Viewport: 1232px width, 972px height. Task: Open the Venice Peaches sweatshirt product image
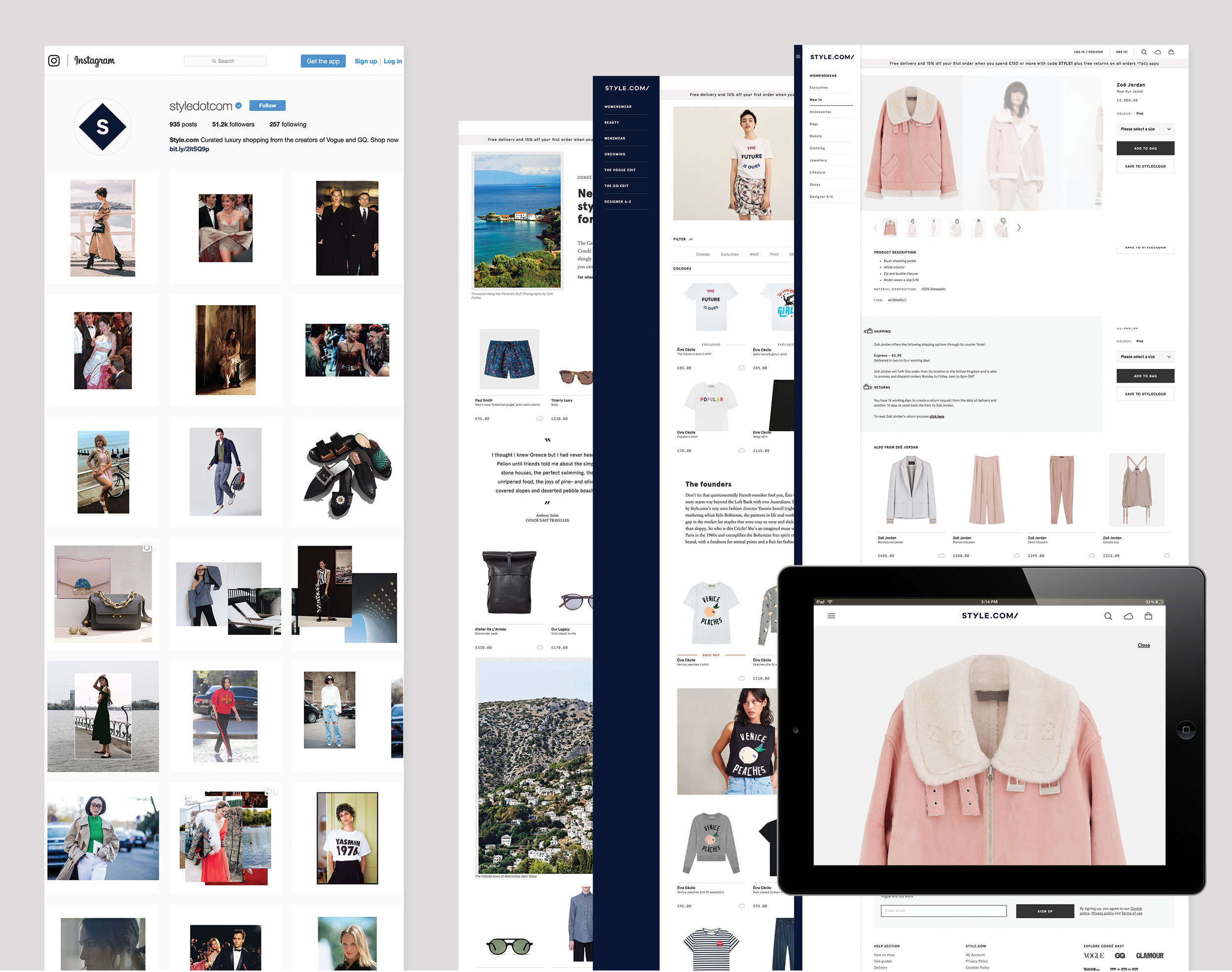(711, 843)
